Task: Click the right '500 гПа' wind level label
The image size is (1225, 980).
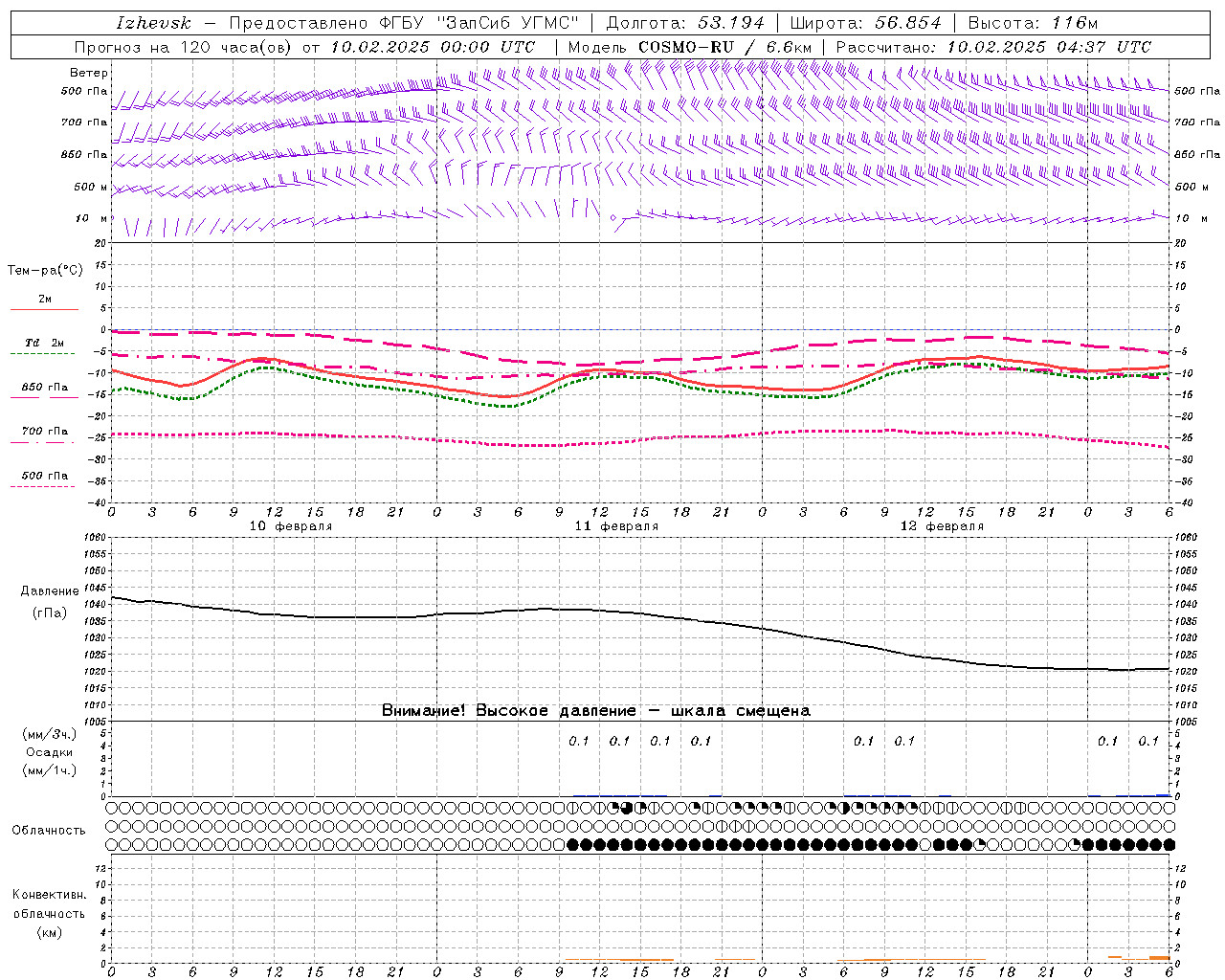Action: 1197,91
